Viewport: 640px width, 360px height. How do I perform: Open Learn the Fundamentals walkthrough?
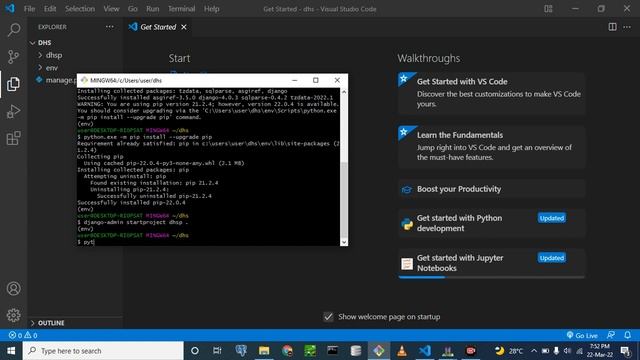(491, 147)
